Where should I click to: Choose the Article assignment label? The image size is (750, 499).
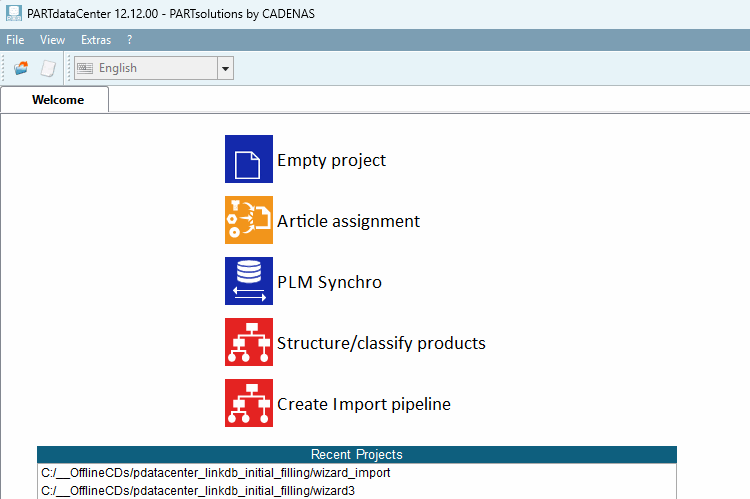coord(348,221)
